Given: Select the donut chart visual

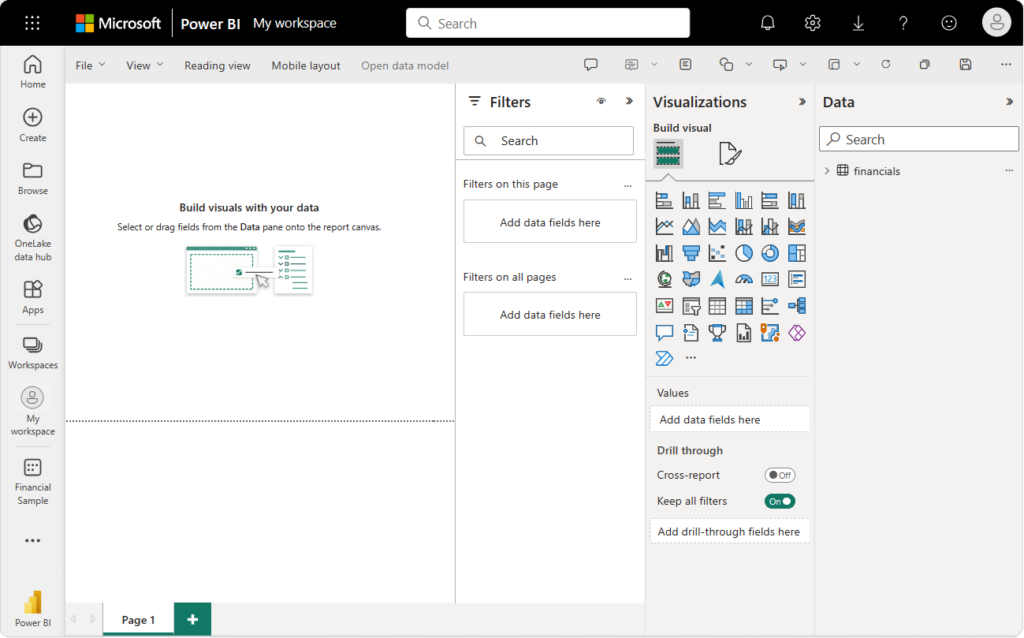Looking at the screenshot, I should (770, 253).
